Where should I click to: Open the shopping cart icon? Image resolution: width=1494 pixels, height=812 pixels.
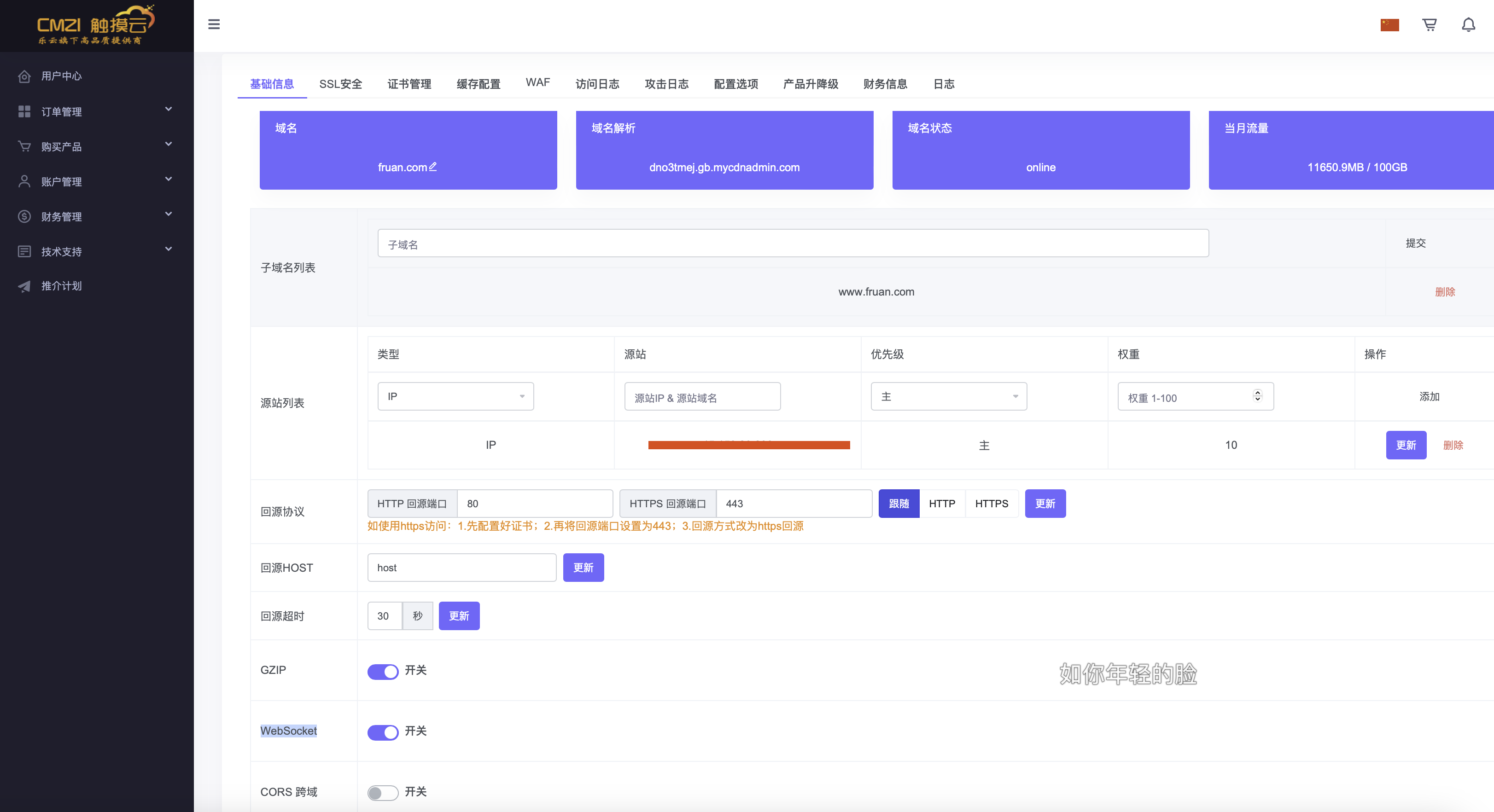click(x=1430, y=25)
